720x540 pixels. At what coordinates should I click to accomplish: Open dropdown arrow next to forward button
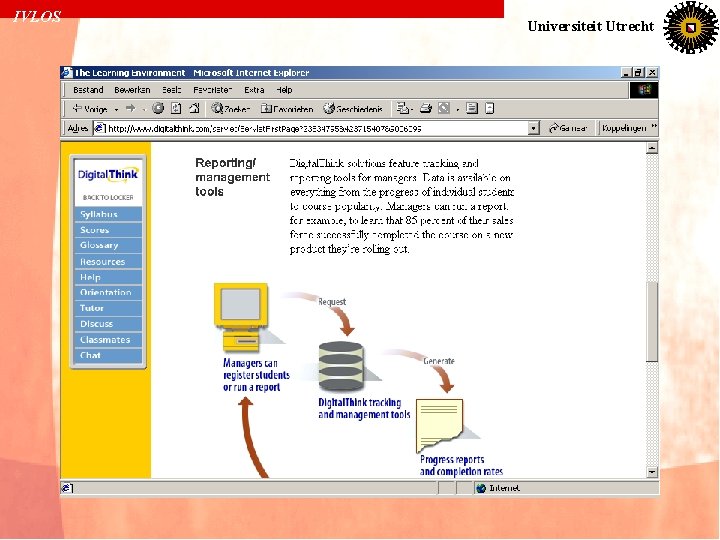[143, 109]
